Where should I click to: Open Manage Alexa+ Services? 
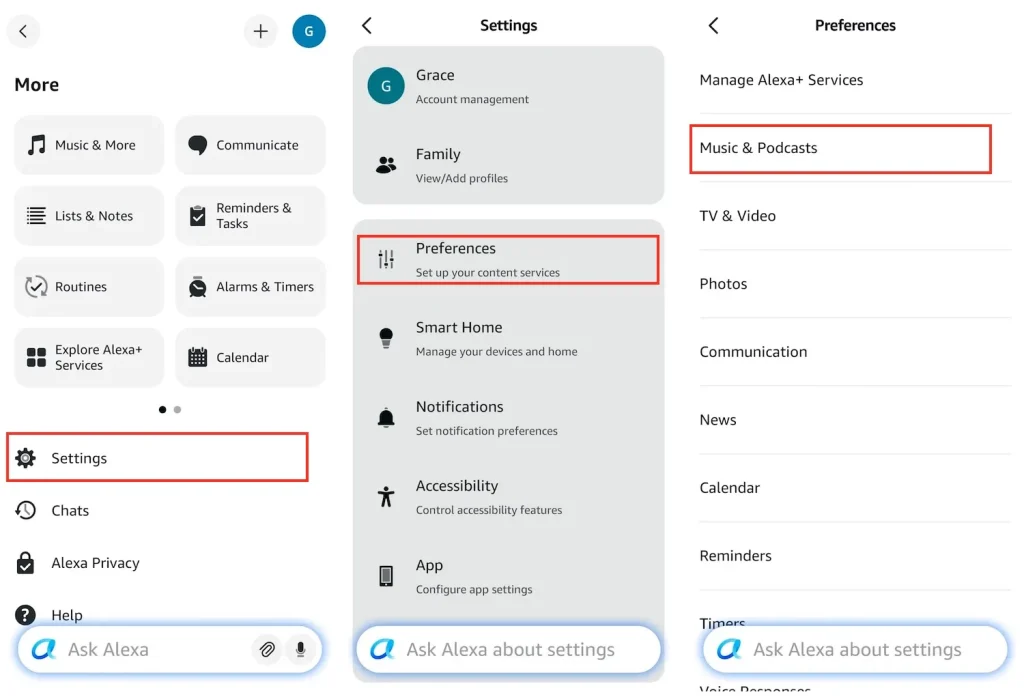coord(855,80)
